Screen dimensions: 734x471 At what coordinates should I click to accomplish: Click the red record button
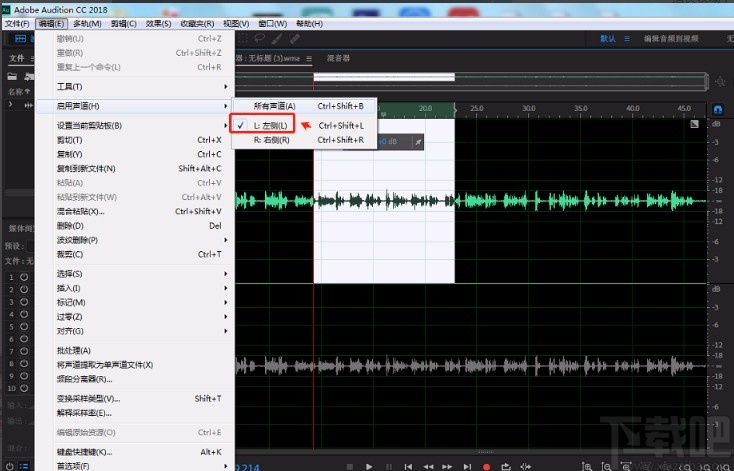(x=486, y=466)
